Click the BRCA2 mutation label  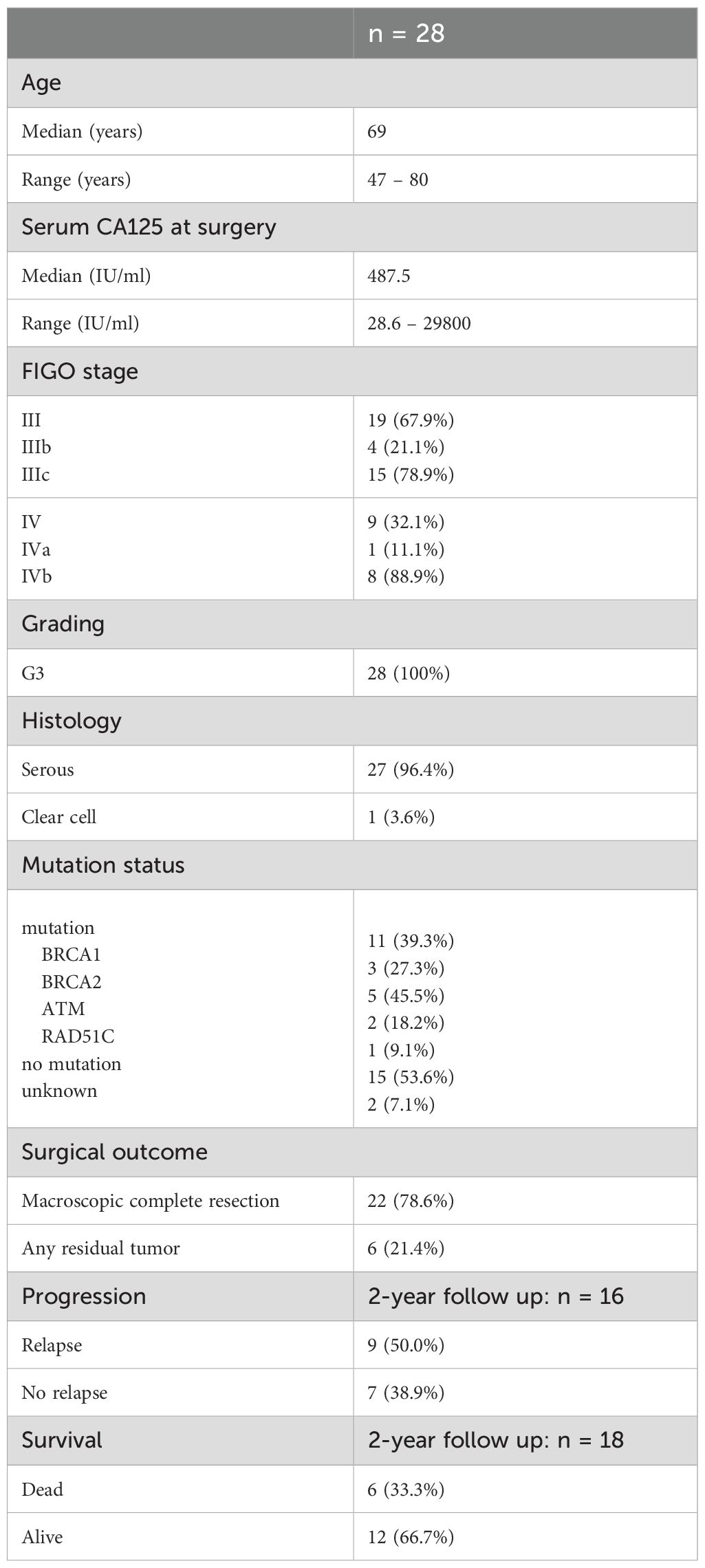coord(72,981)
